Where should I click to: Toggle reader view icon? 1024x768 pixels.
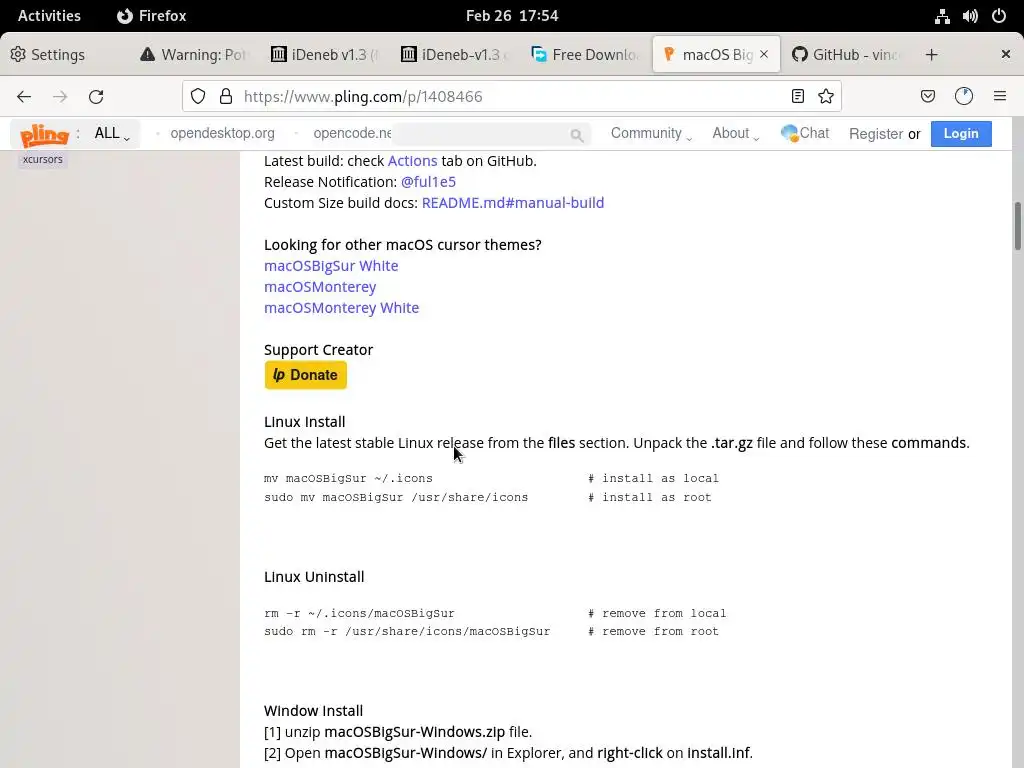797,97
